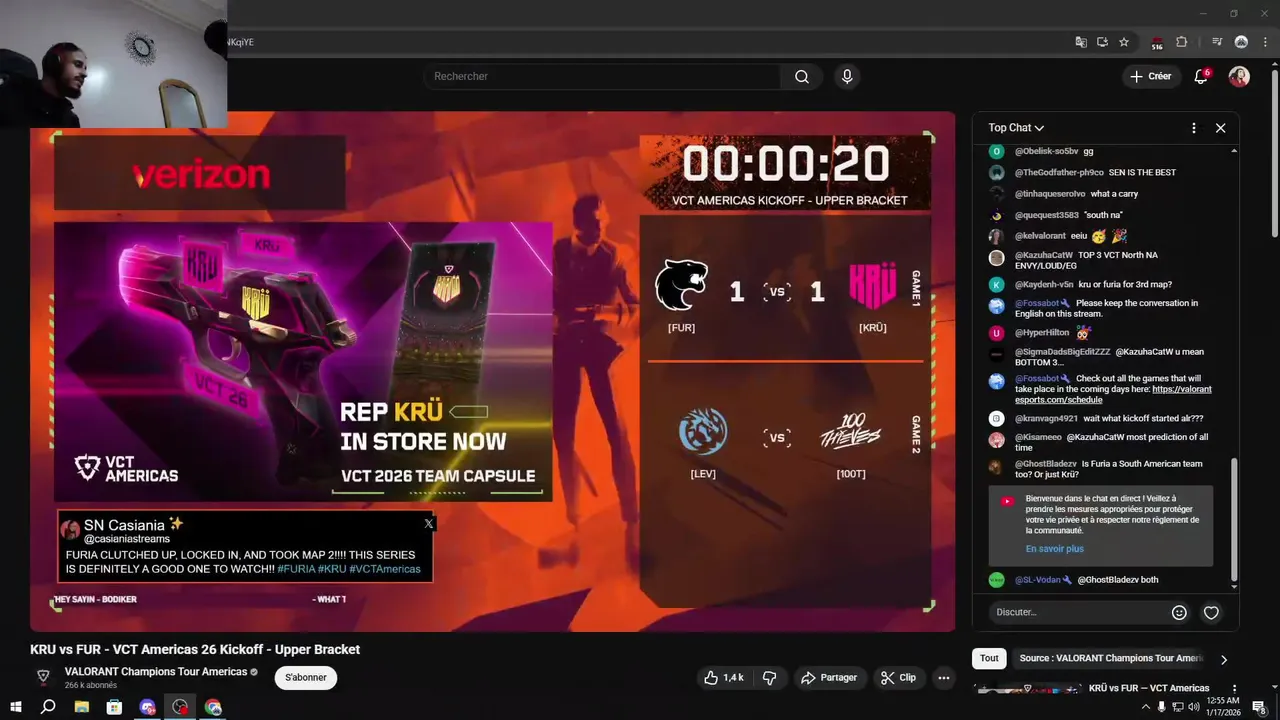Image resolution: width=1280 pixels, height=720 pixels.
Task: Open options for KRÜ vs FUR recommended video
Action: 1234,689
